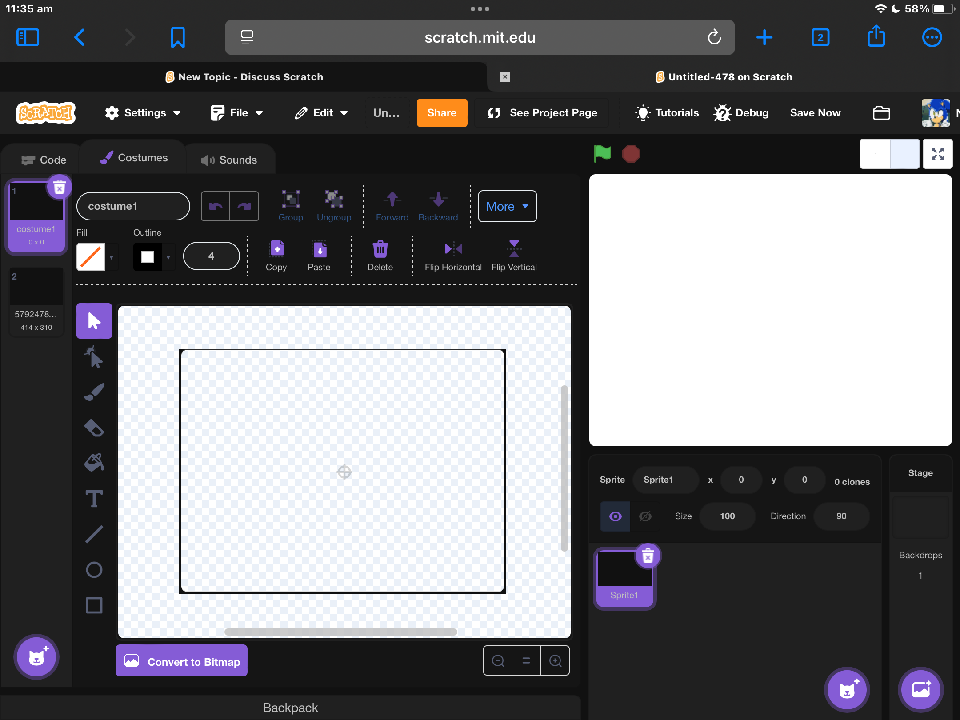Open the Fill color swatch

90,257
